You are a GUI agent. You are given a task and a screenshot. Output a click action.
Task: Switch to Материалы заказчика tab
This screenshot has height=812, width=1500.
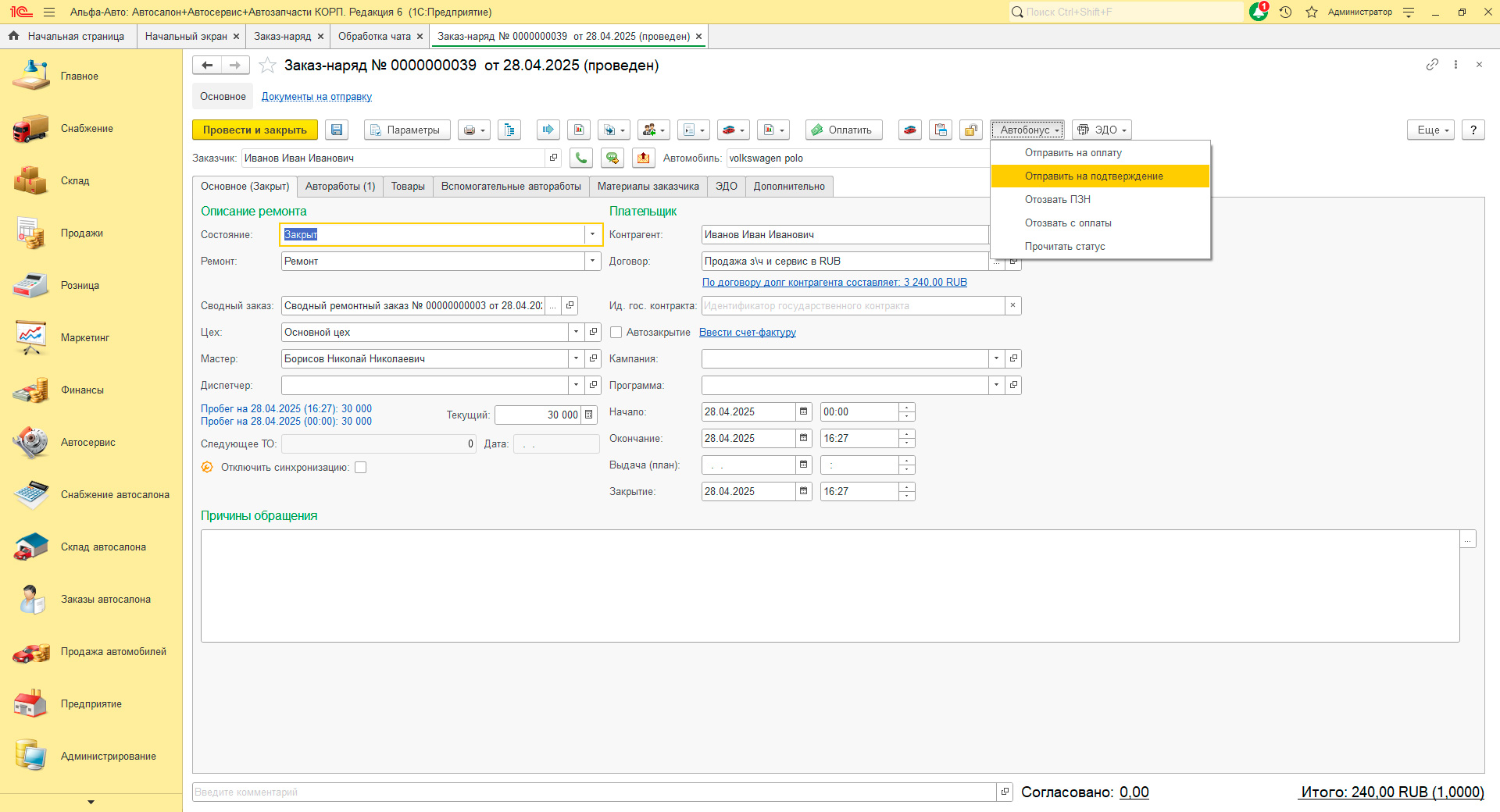(648, 187)
